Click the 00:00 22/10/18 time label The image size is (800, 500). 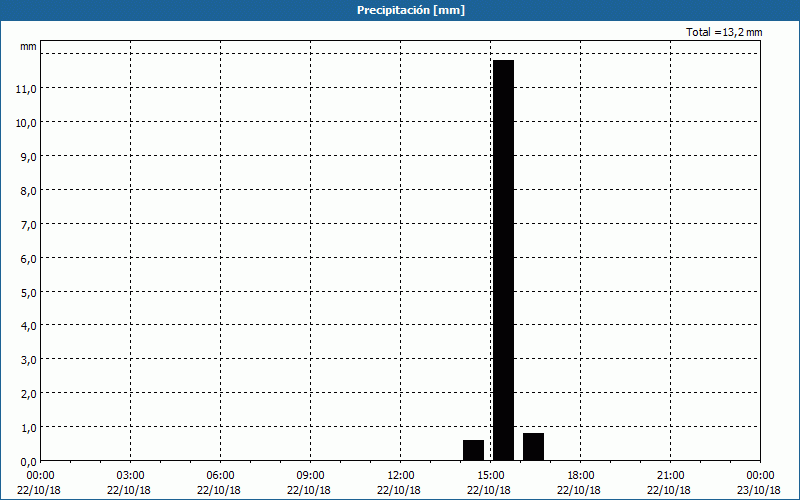[39, 483]
